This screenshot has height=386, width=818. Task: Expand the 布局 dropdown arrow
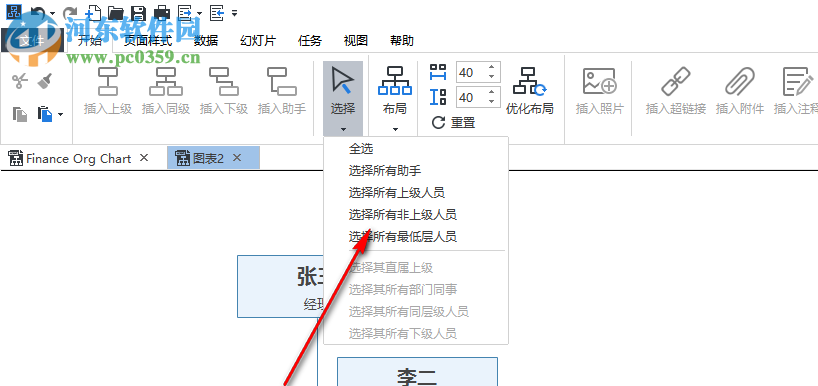click(395, 129)
